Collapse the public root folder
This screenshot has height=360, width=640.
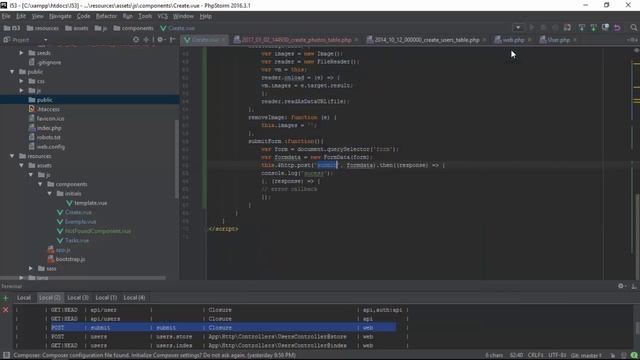click(x=12, y=72)
